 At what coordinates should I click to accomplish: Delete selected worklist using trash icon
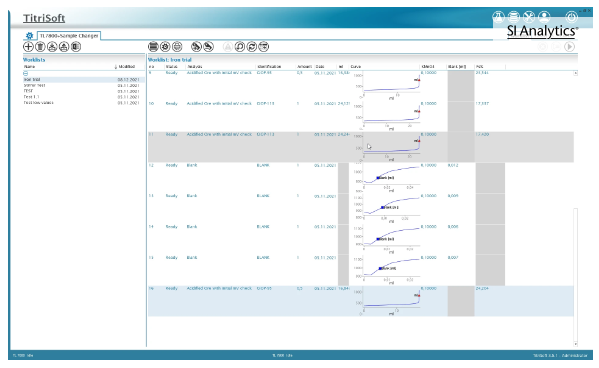point(40,47)
